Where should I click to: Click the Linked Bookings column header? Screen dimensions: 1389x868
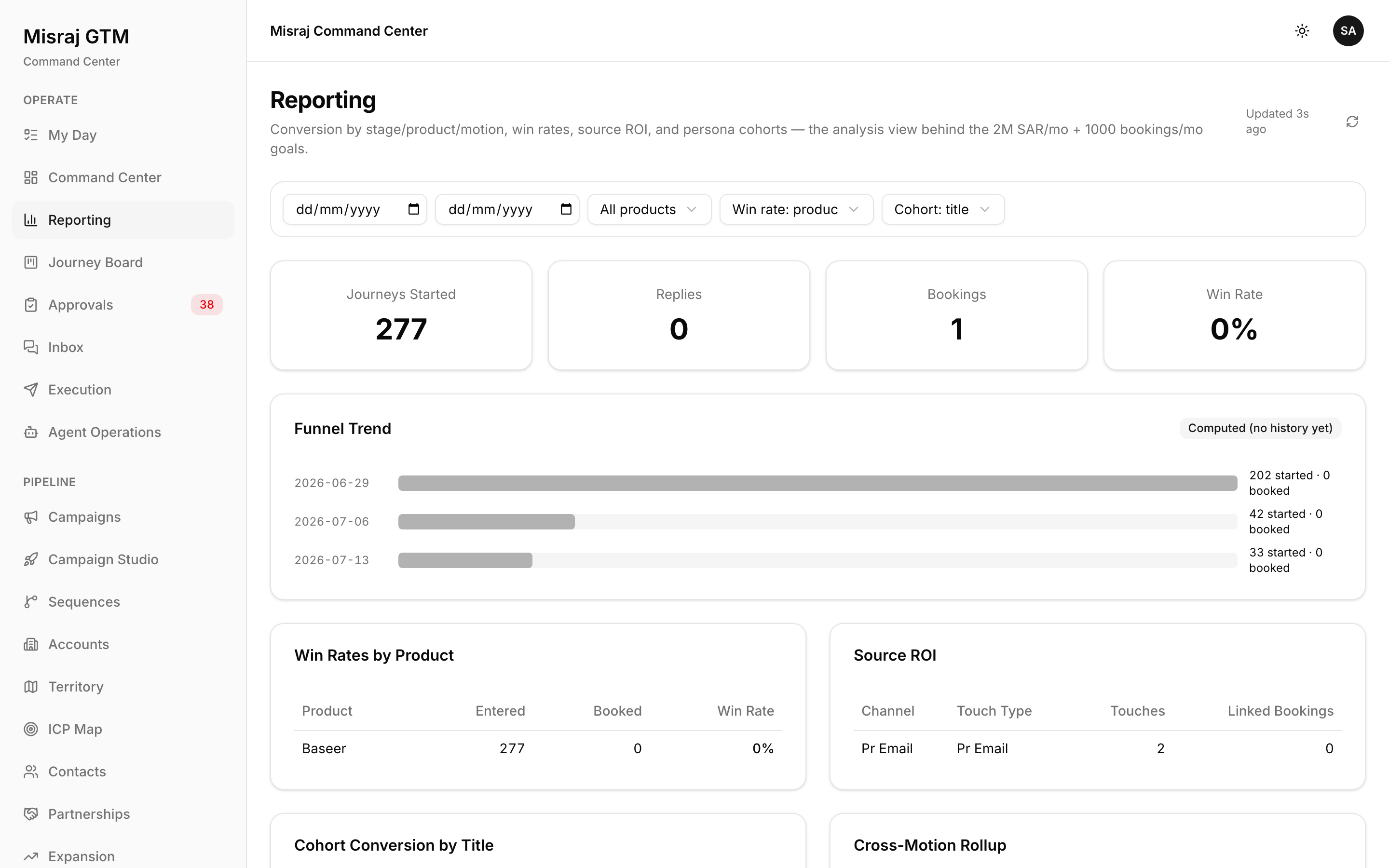click(1280, 711)
